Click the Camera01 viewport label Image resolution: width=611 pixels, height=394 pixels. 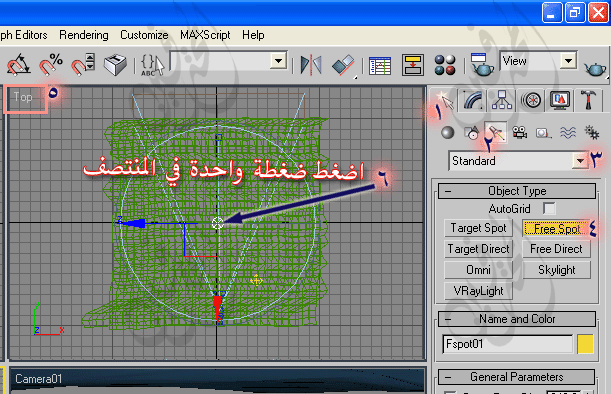(x=39, y=379)
